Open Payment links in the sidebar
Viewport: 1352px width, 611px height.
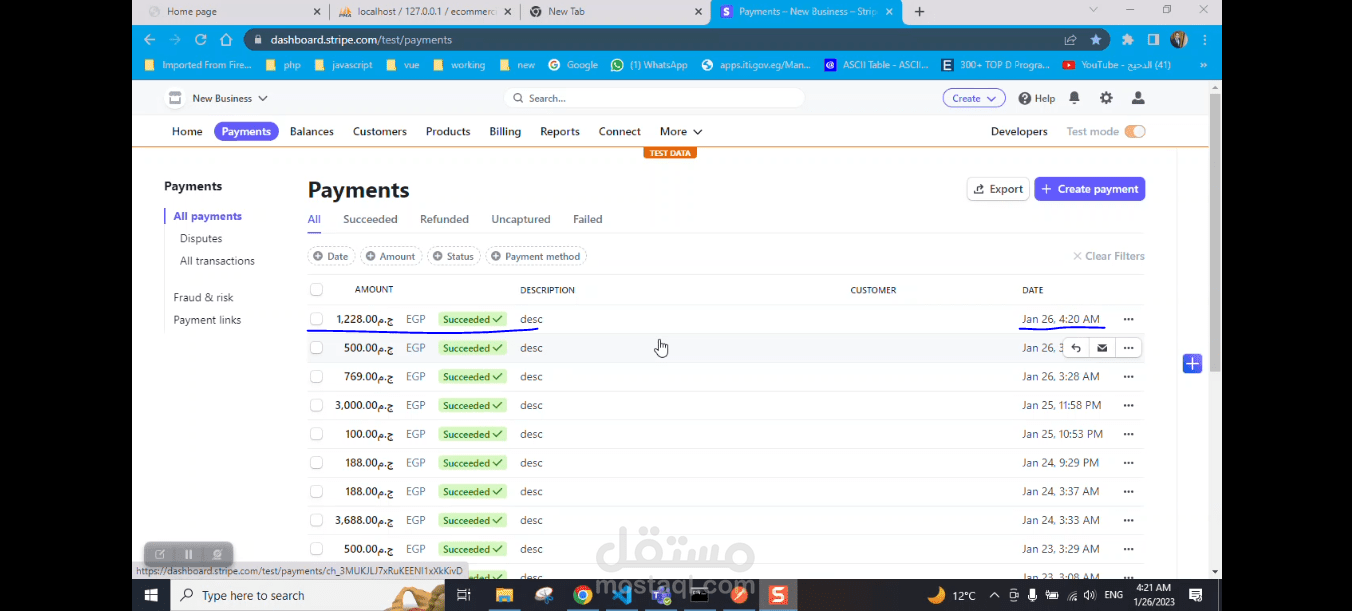(x=207, y=320)
